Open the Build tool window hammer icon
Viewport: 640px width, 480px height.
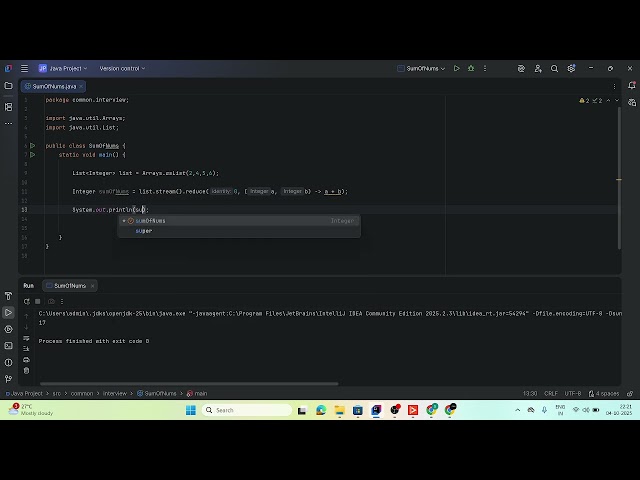[8, 296]
